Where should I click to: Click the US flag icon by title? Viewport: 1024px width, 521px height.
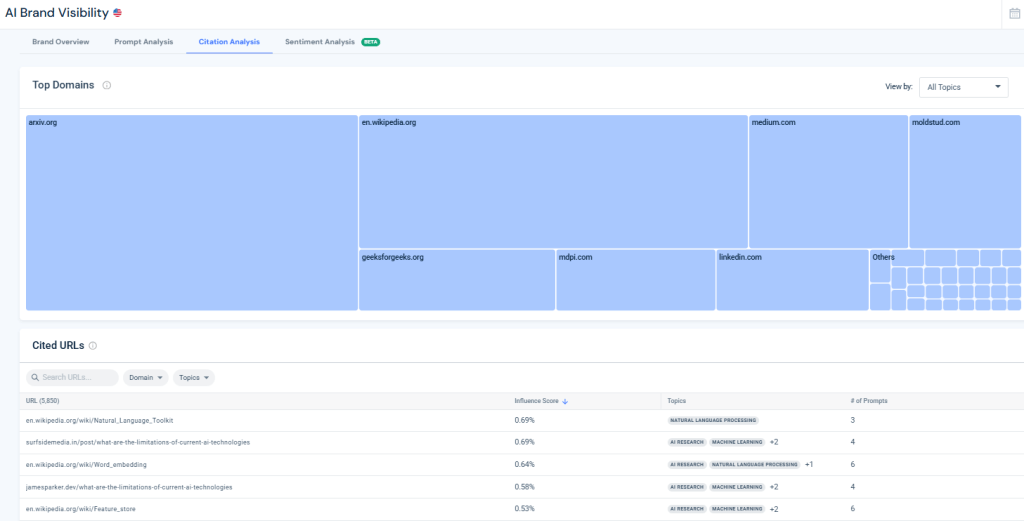[x=118, y=13]
